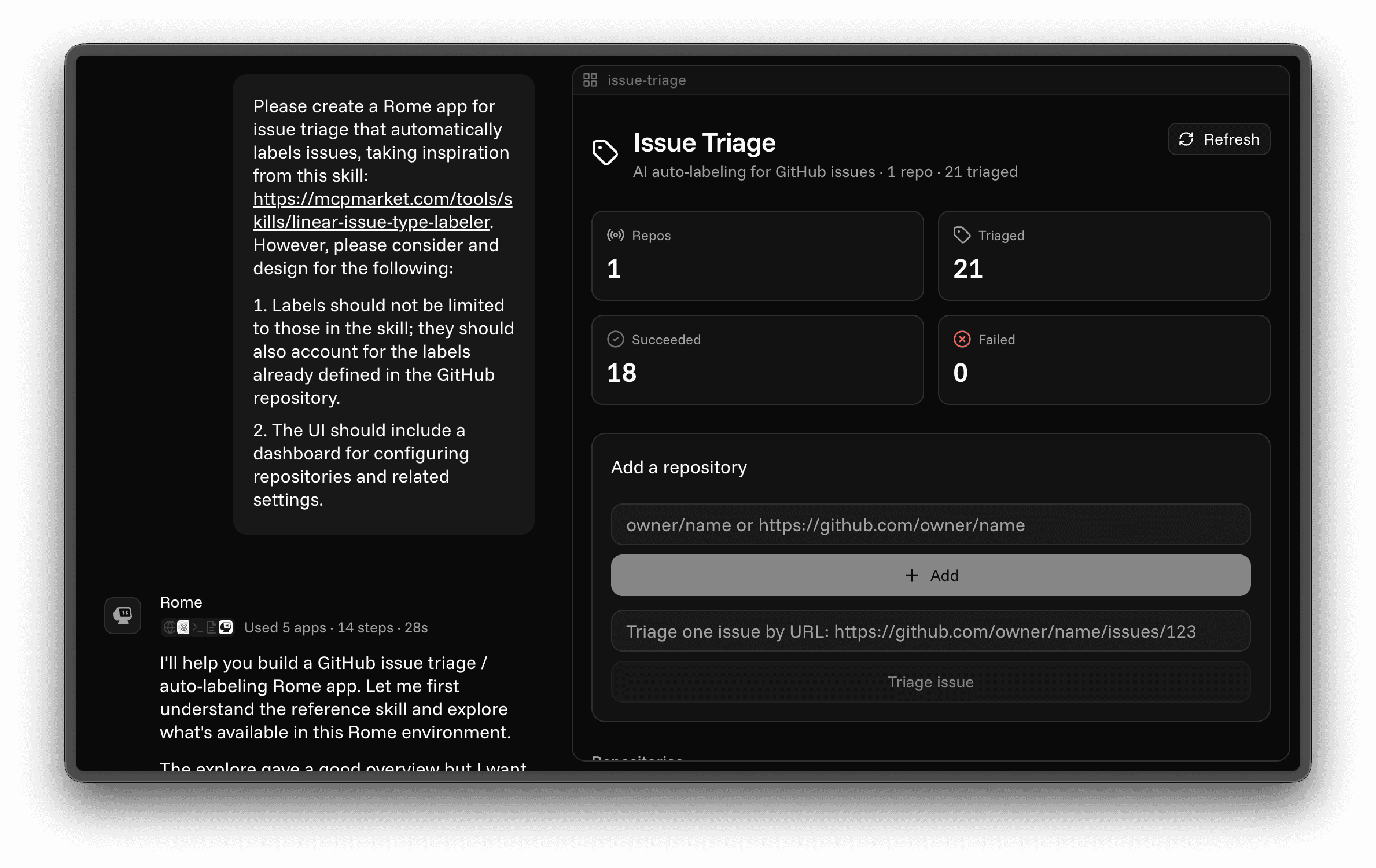The height and width of the screenshot is (868, 1376).
Task: Click the Rome assistant avatar icon
Action: tap(123, 615)
